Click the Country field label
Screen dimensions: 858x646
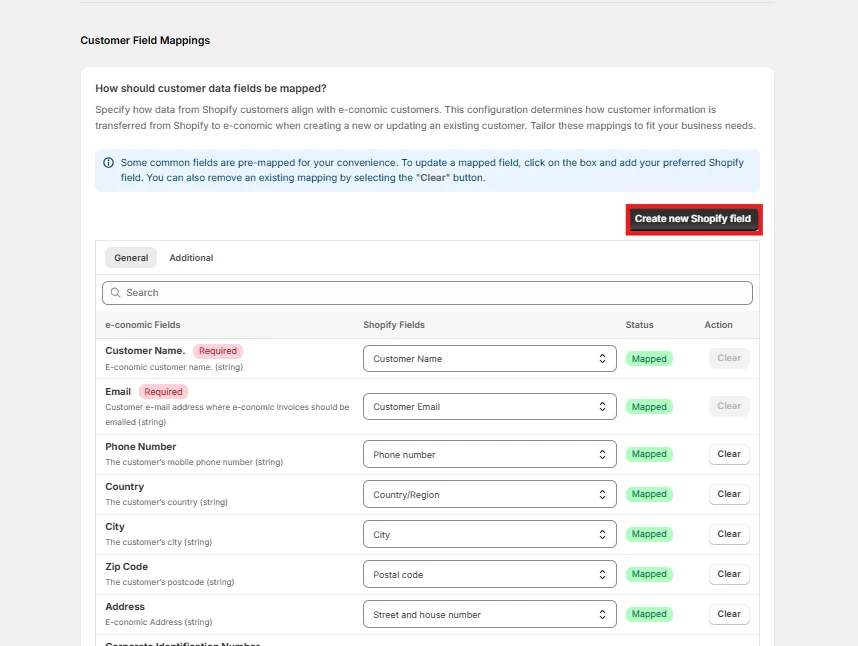[125, 487]
